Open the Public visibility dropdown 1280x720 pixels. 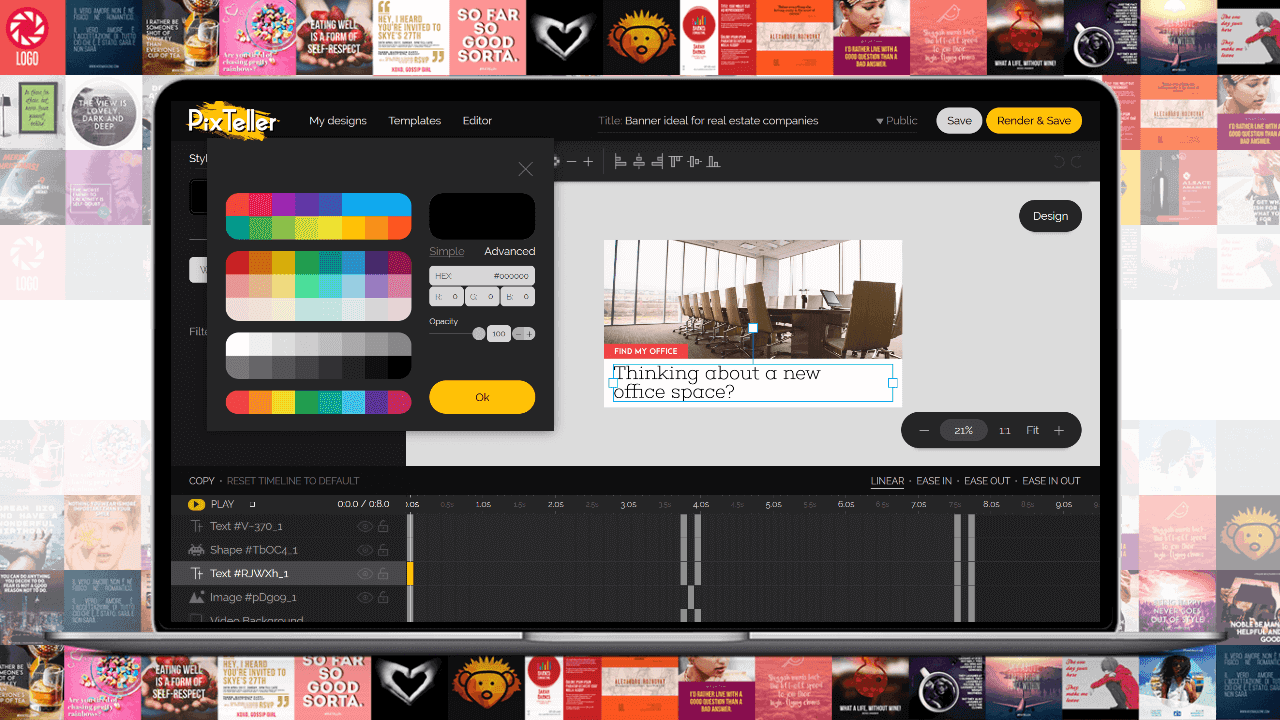tap(896, 121)
